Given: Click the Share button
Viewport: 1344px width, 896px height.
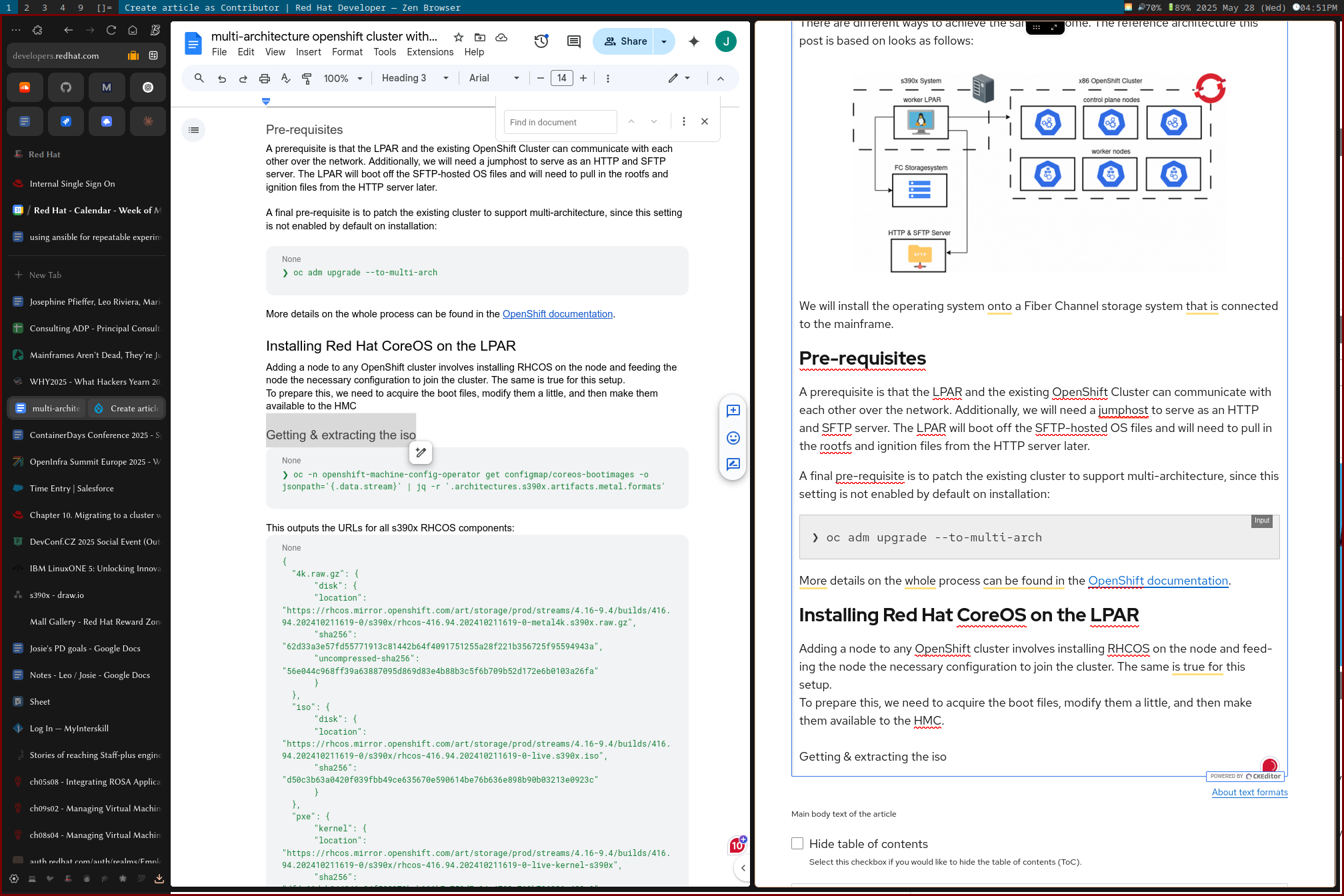Looking at the screenshot, I should point(625,41).
